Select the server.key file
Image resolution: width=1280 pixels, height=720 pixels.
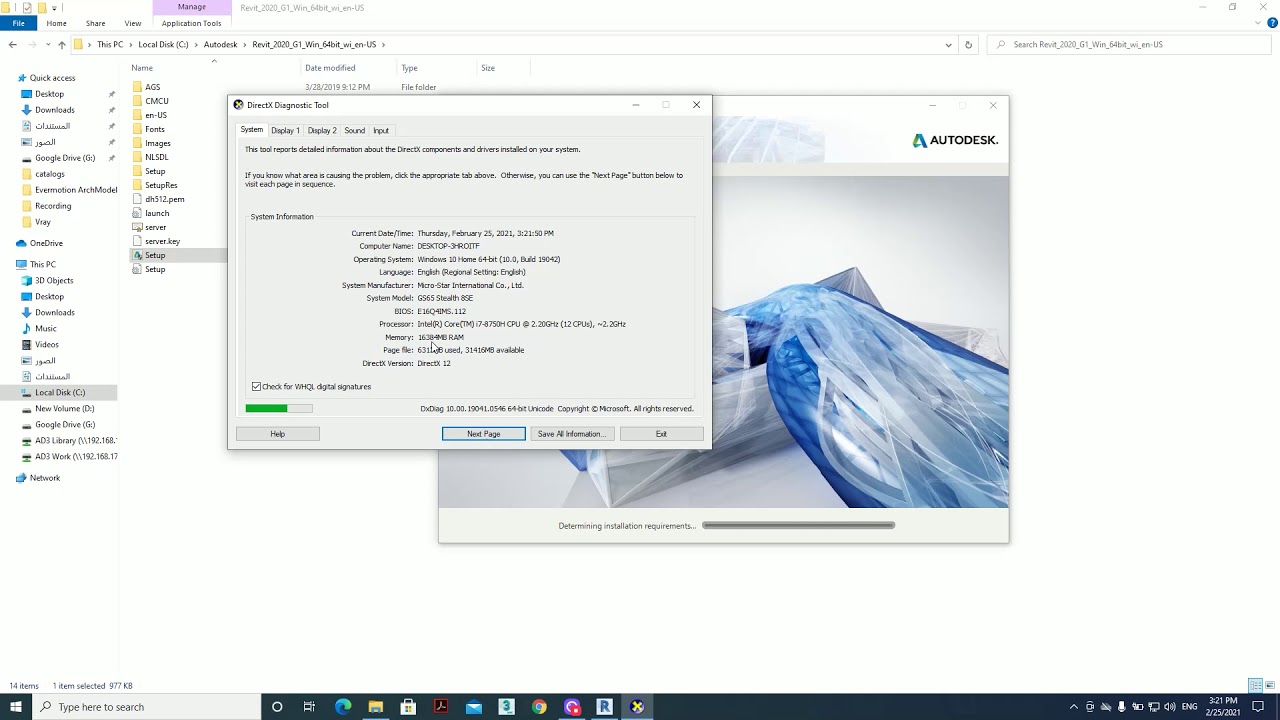162,241
